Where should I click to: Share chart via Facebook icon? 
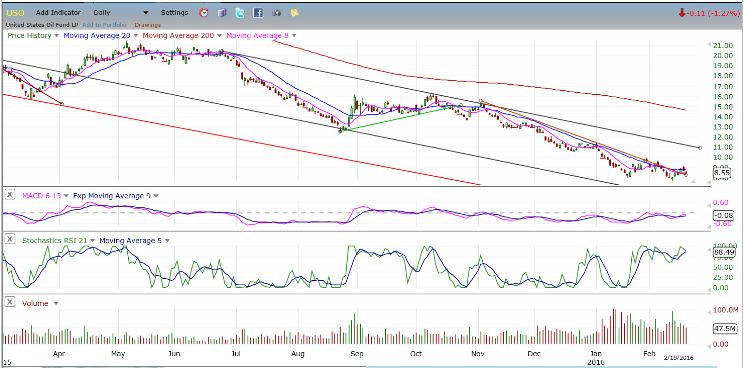pyautogui.click(x=258, y=13)
